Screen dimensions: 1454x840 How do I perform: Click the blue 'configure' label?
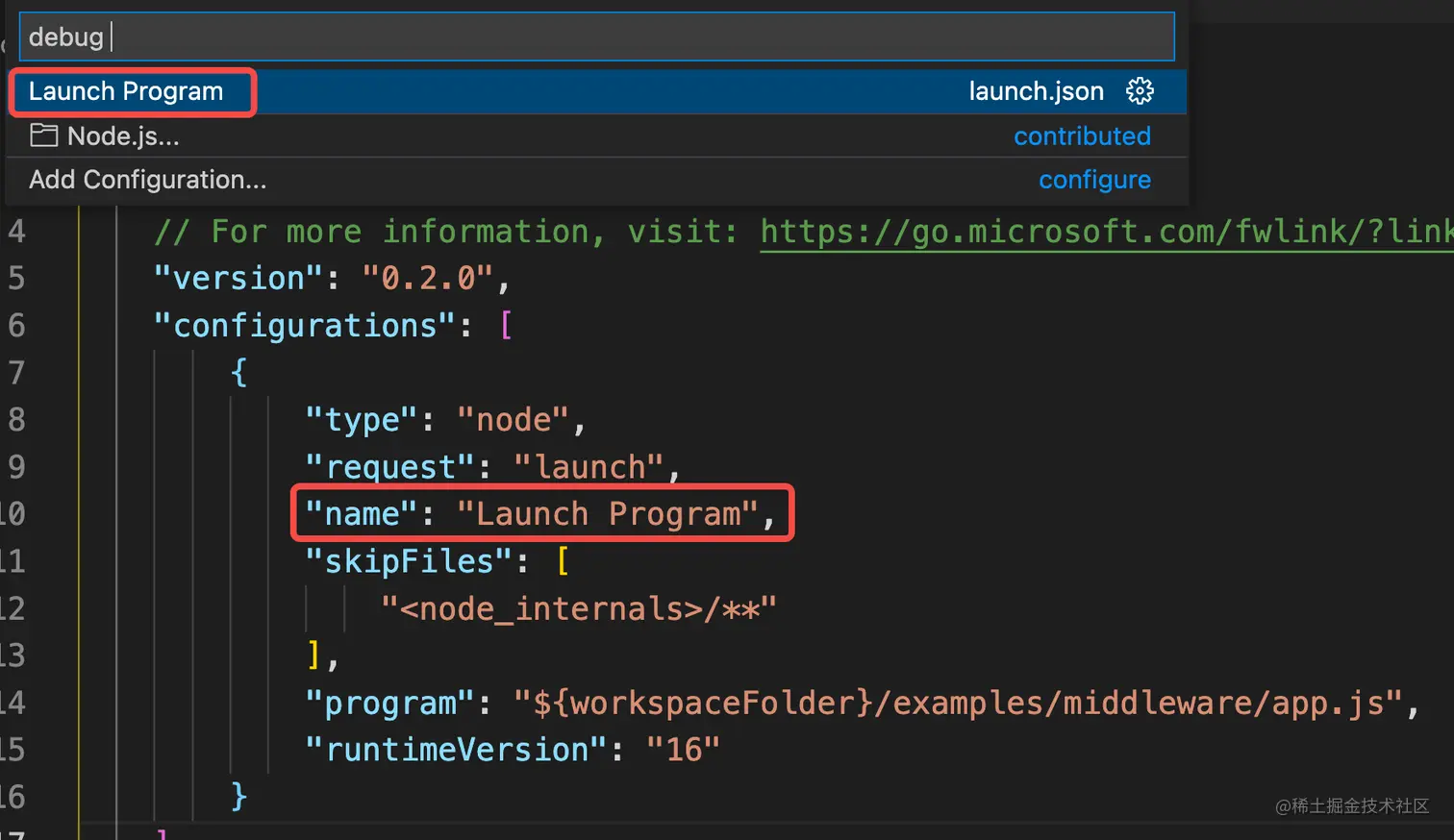(x=1094, y=180)
